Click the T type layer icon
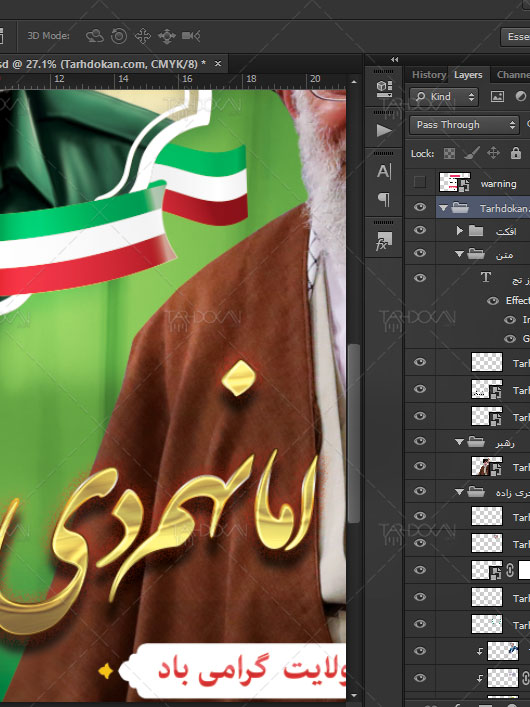 [486, 277]
